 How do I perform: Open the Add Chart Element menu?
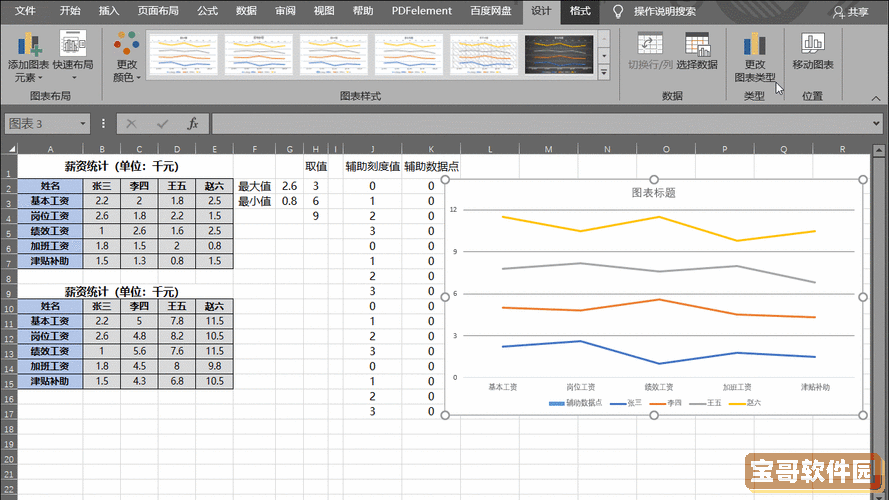(28, 57)
